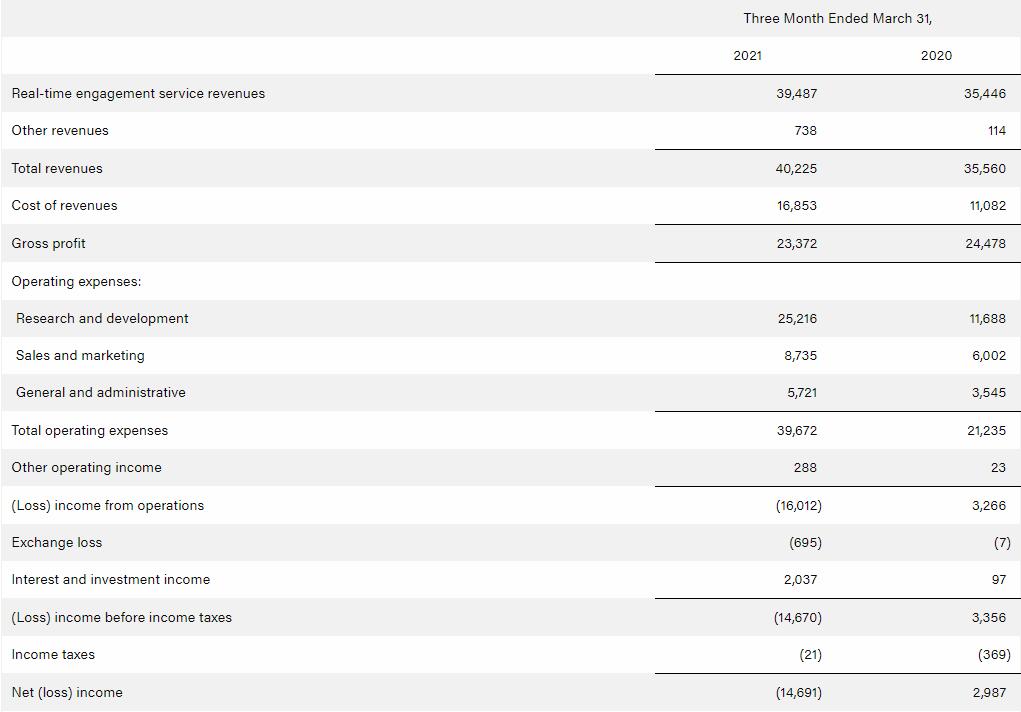Click the 'Cost of revenues' row label
The image size is (1021, 712).
coord(64,205)
